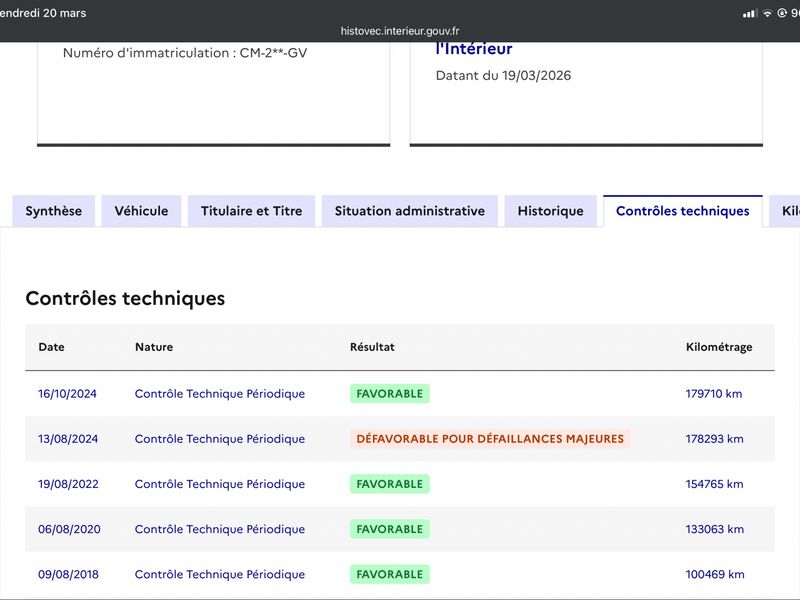This screenshot has width=800, height=600.
Task: Click the 178293 km mileage entry
Action: (x=714, y=439)
